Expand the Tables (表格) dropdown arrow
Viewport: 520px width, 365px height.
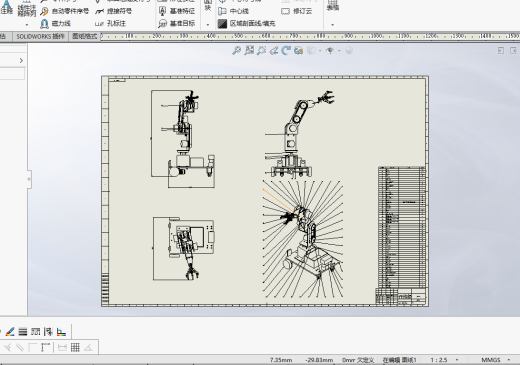pyautogui.click(x=332, y=25)
